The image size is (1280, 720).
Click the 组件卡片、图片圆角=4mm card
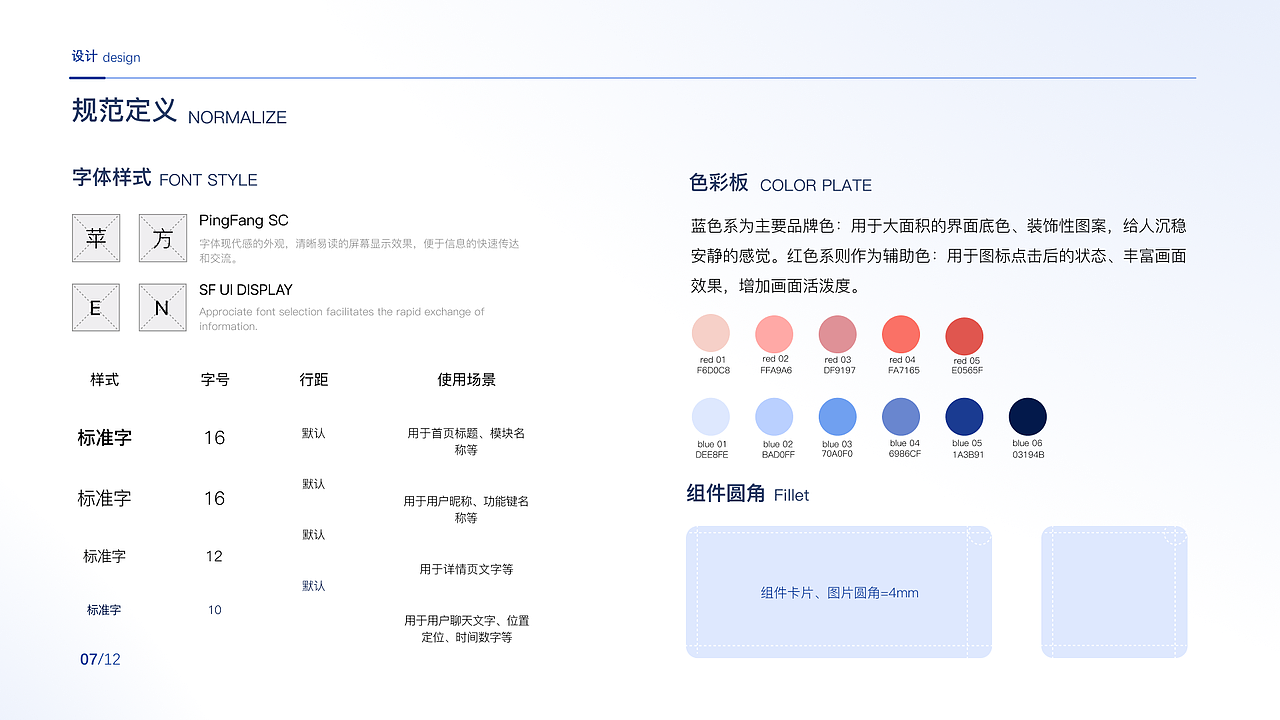(839, 592)
